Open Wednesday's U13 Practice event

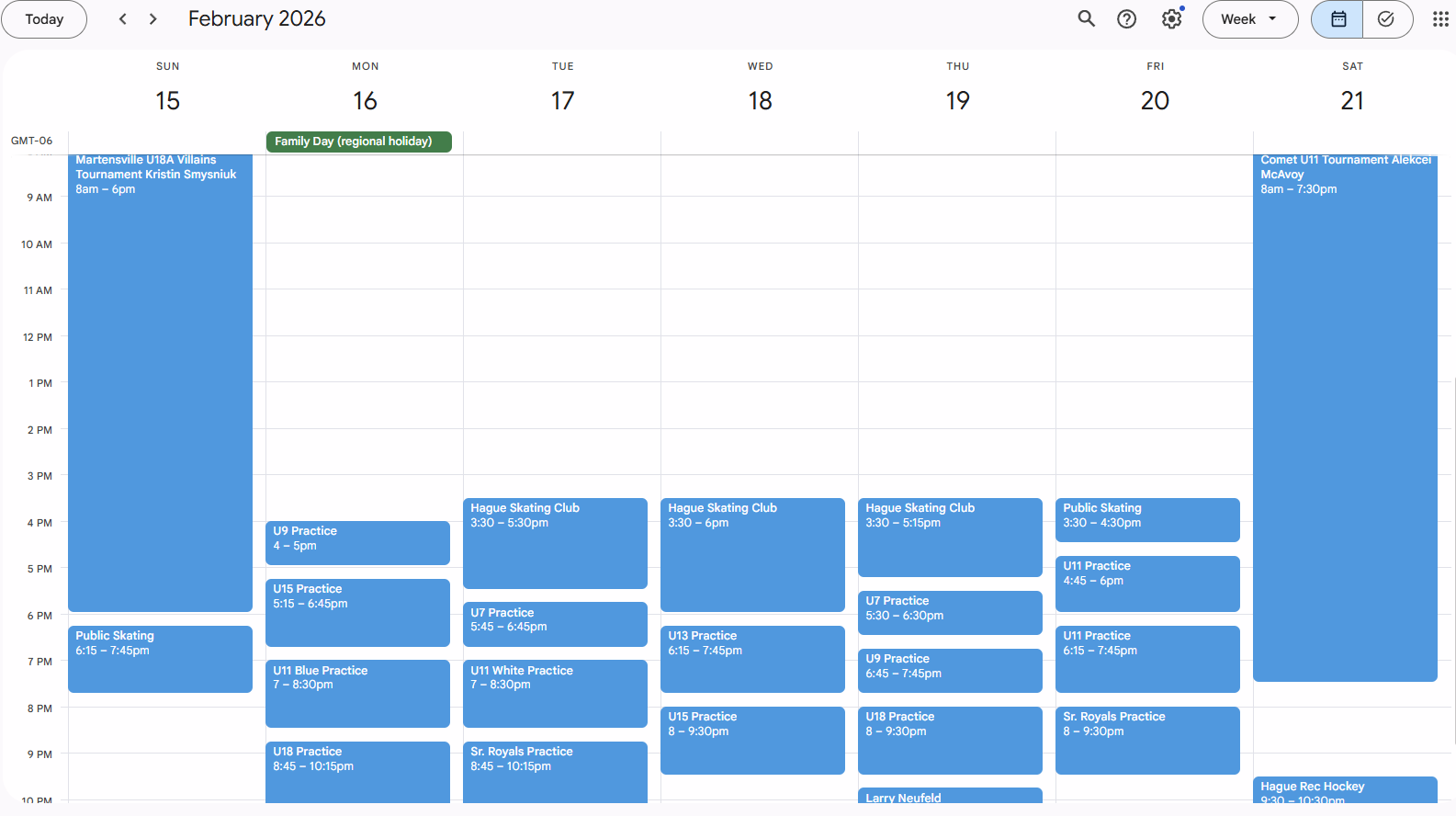click(x=752, y=659)
